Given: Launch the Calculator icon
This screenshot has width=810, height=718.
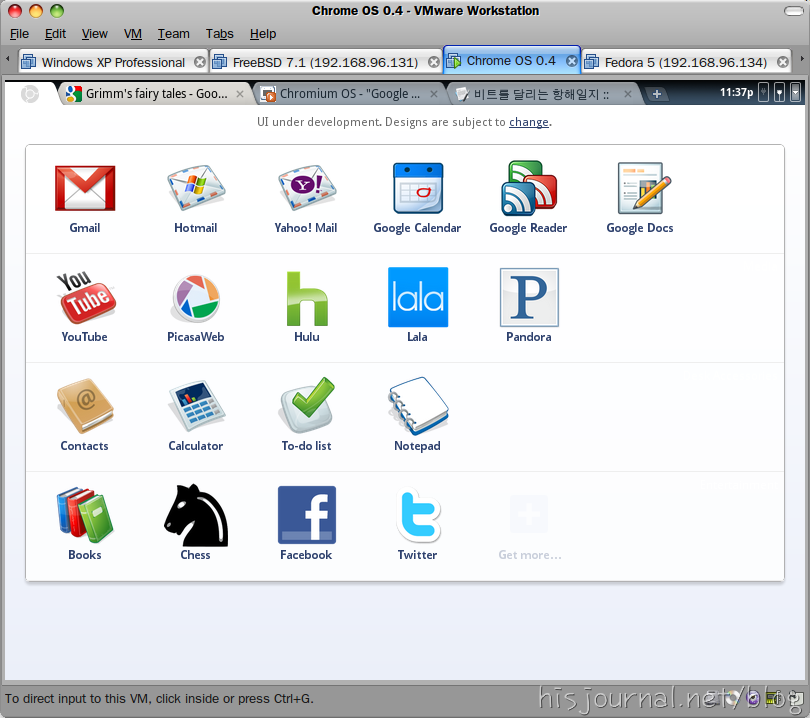Looking at the screenshot, I should click(x=196, y=406).
